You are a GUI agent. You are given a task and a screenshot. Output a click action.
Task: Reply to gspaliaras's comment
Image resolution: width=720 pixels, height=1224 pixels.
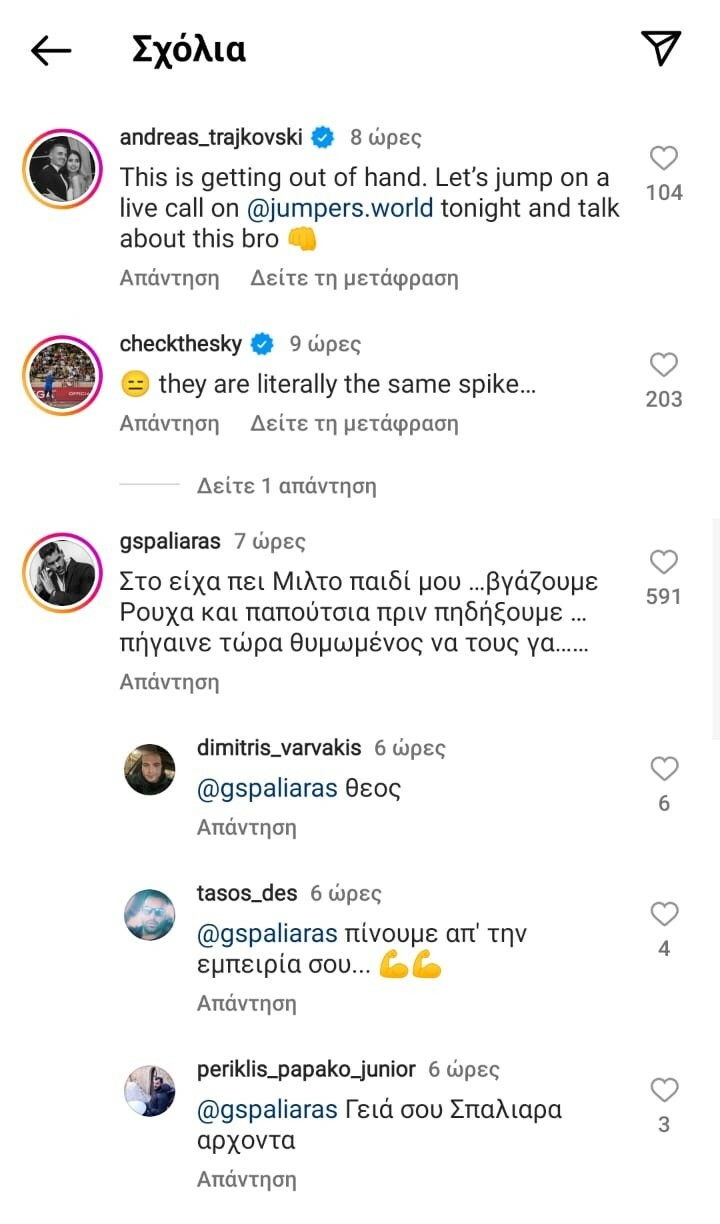pos(169,682)
